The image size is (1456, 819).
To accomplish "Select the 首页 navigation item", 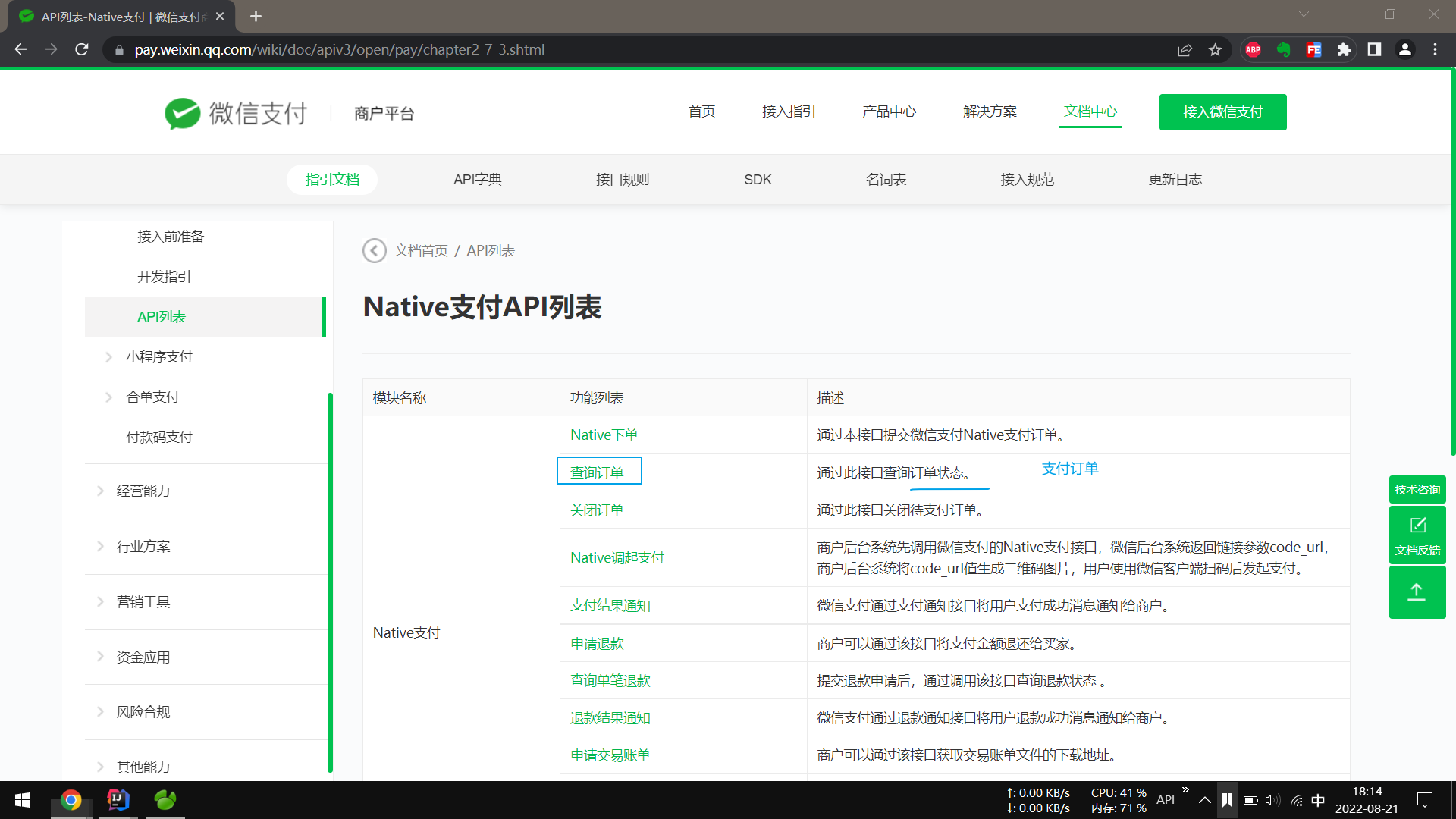I will [x=701, y=111].
